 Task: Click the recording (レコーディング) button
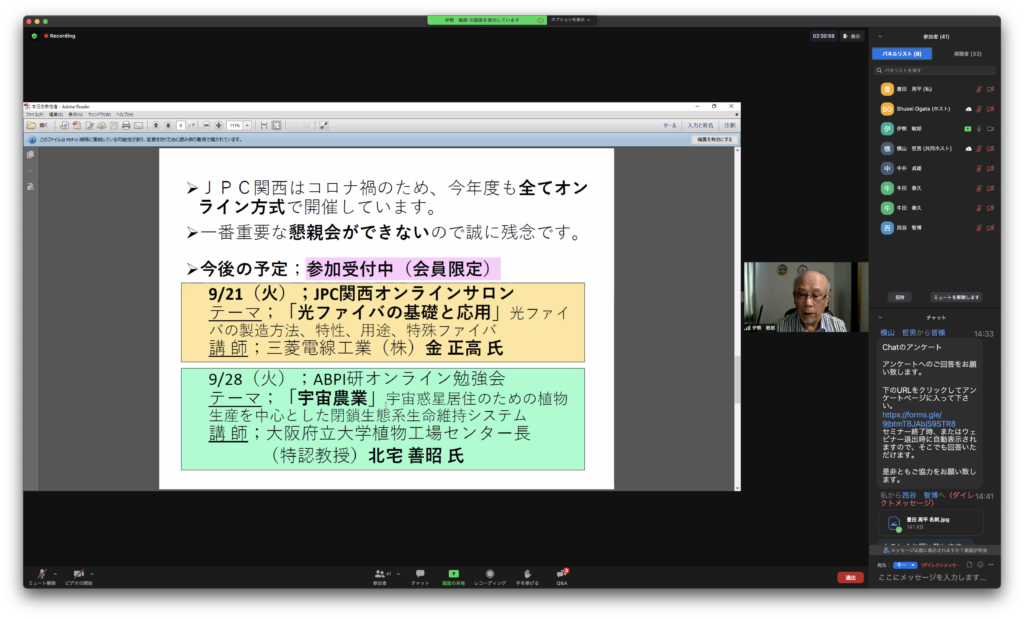[490, 577]
